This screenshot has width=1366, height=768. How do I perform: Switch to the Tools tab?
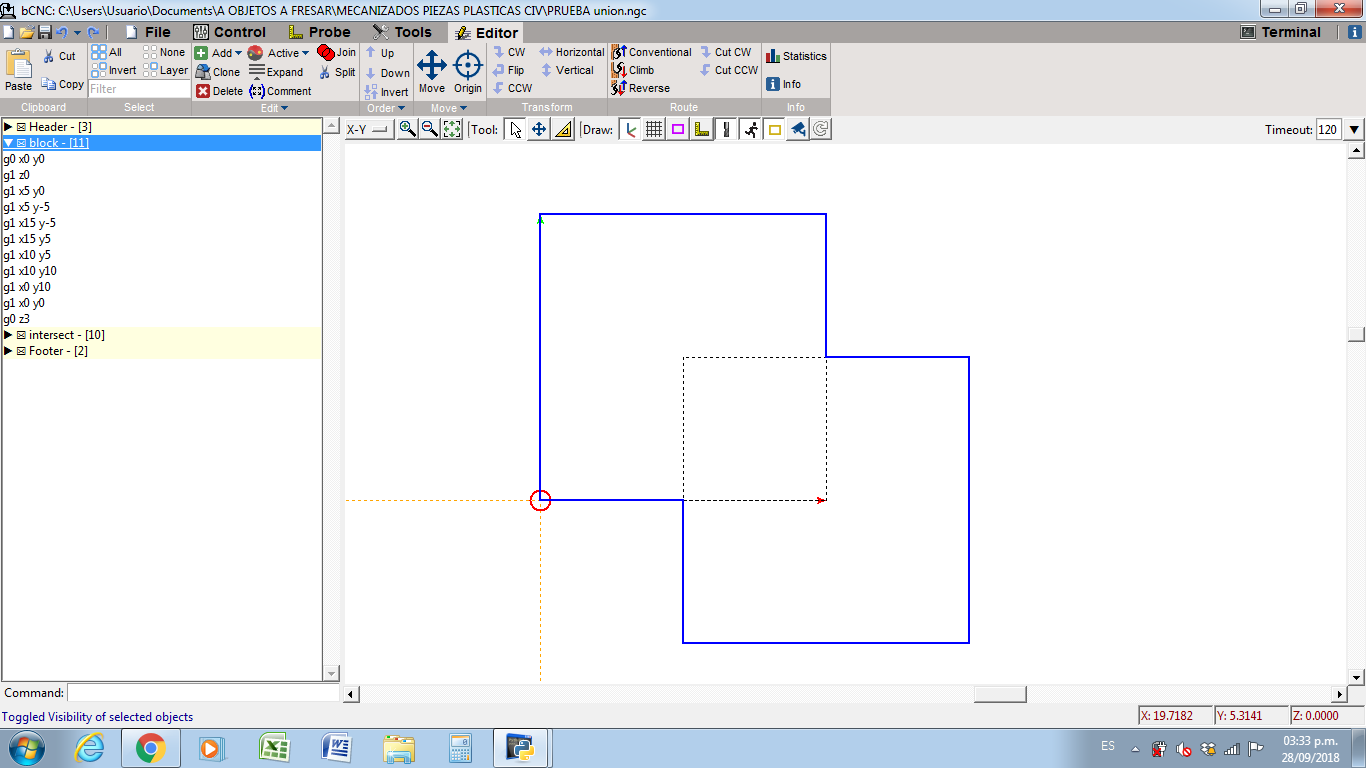(401, 32)
